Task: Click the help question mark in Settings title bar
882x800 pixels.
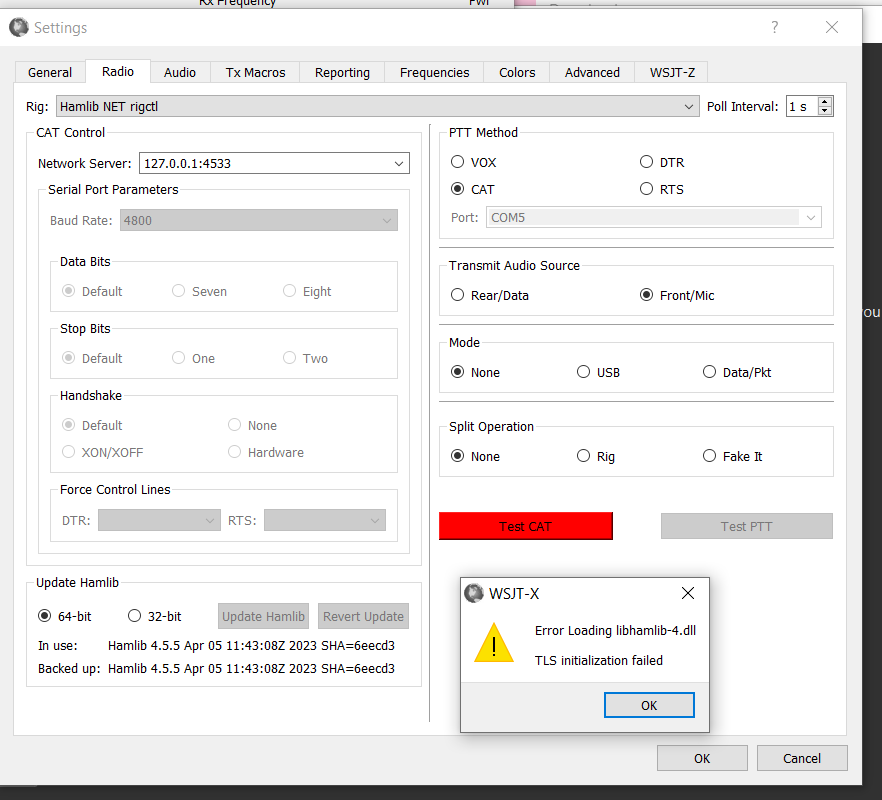Action: (x=775, y=27)
